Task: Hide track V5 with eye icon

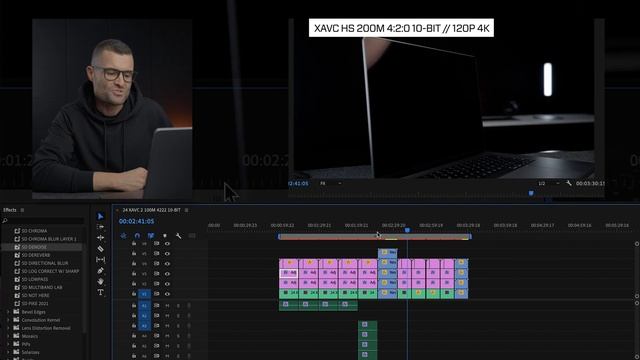Action: click(x=167, y=253)
